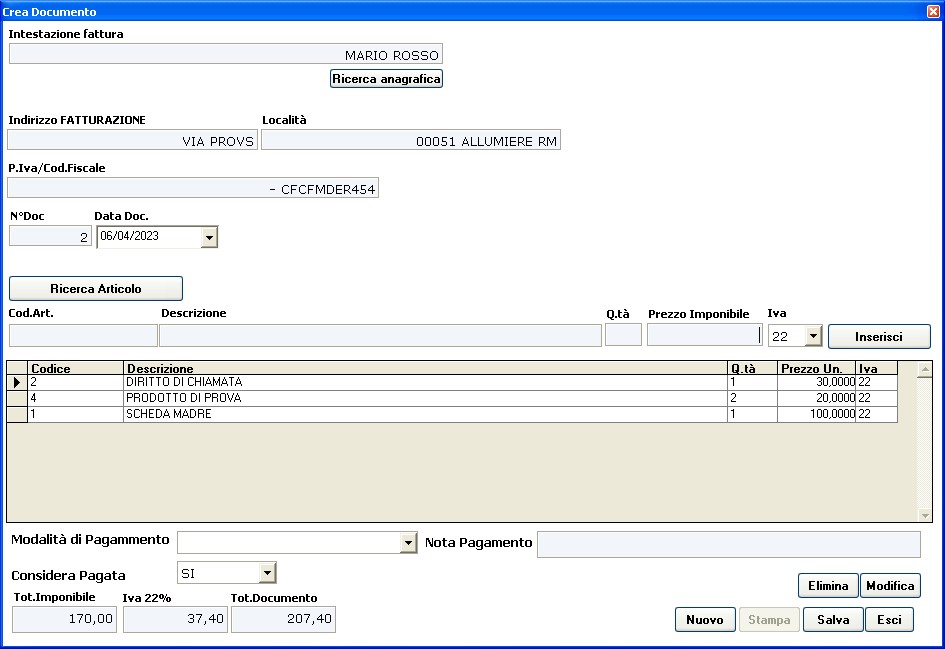Select the SCHEDA MADRE description cell
This screenshot has height=649, width=945.
coord(425,415)
